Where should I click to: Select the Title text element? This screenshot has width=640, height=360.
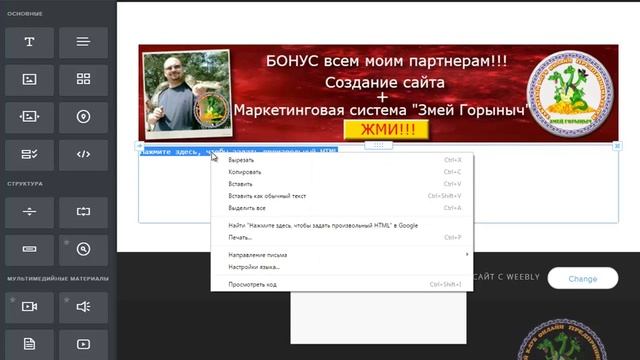pyautogui.click(x=29, y=42)
